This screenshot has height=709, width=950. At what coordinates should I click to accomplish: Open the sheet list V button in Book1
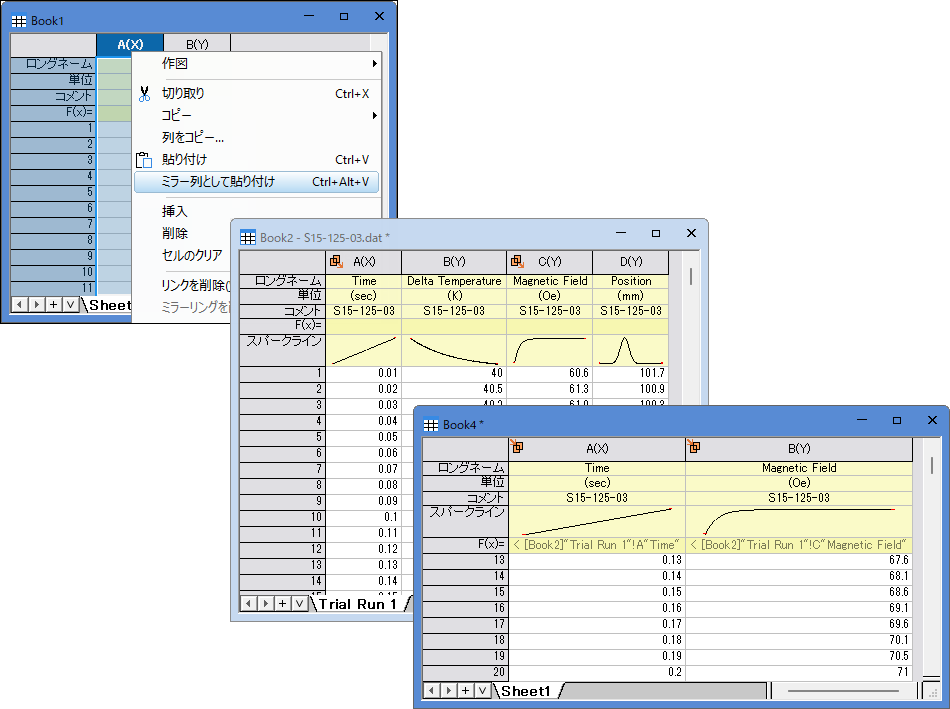tap(70, 304)
